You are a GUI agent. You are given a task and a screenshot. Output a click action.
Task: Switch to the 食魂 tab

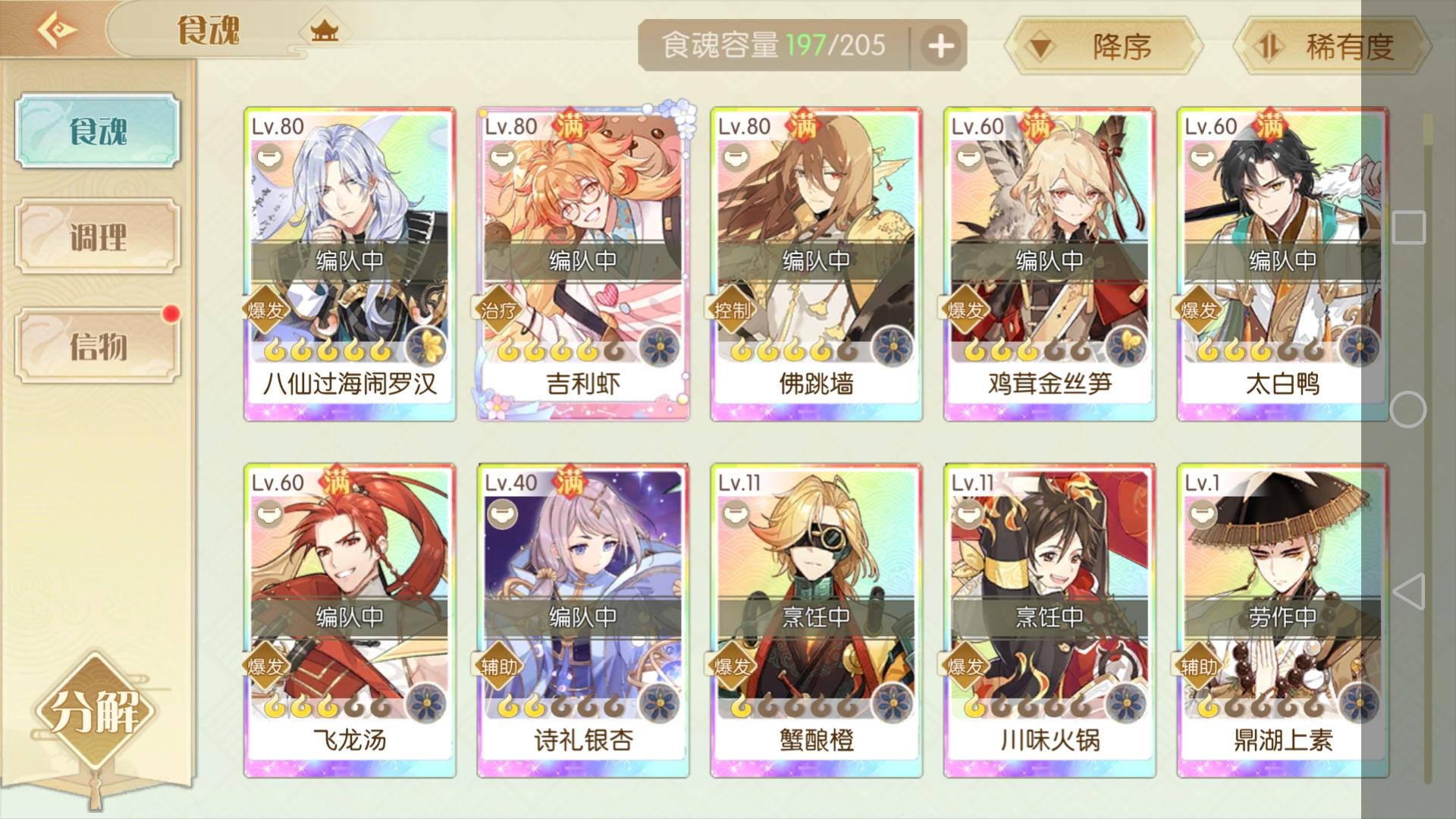[x=98, y=130]
